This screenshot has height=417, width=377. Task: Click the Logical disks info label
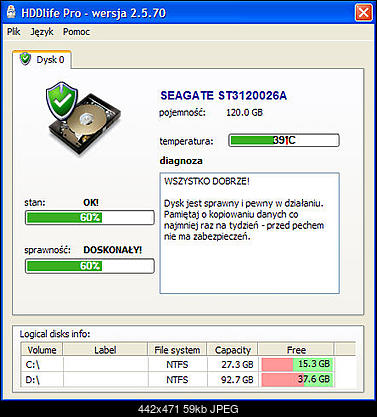55,334
